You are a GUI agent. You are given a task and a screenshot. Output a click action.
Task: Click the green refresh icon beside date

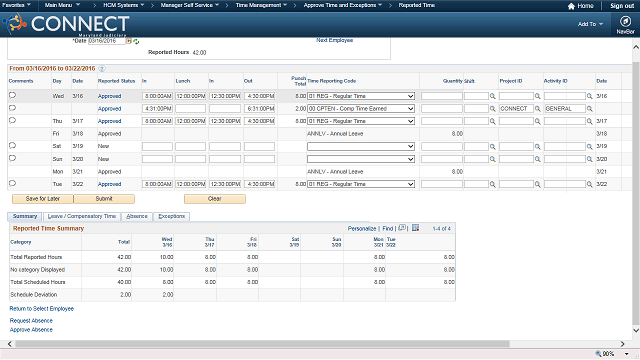tap(136, 41)
